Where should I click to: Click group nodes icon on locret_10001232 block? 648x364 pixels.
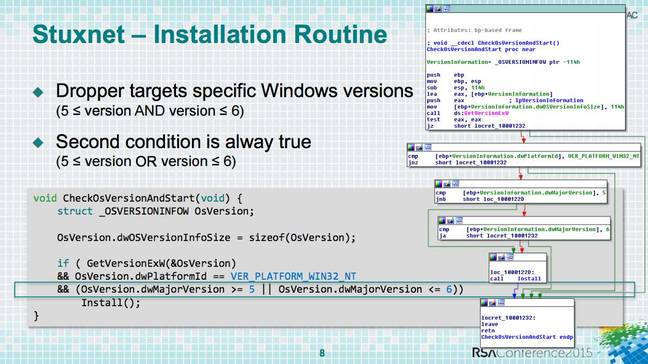(501, 302)
